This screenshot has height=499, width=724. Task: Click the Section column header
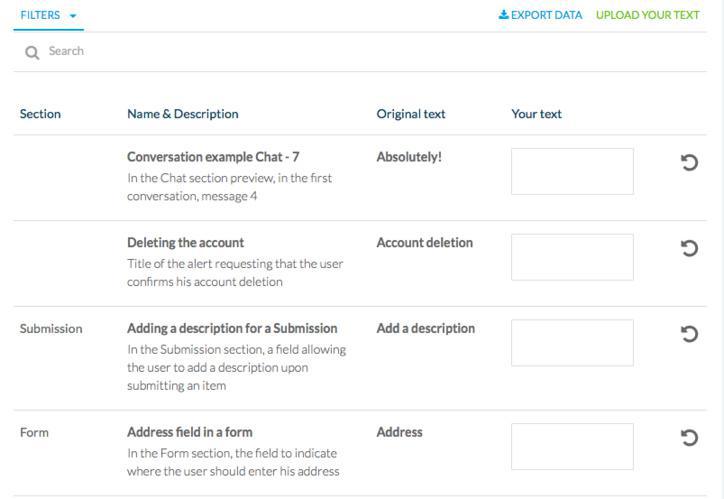coord(40,114)
